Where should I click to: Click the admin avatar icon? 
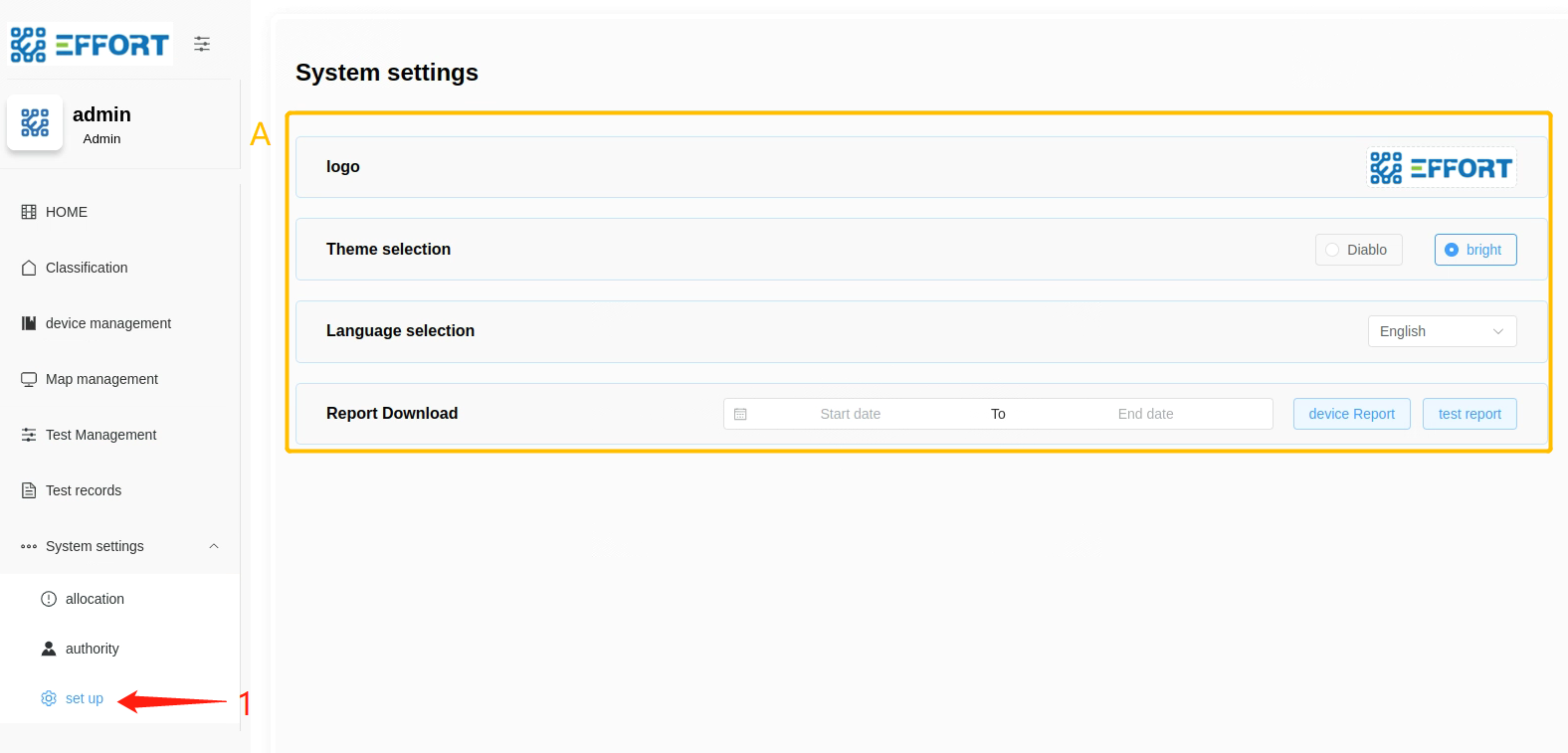35,123
